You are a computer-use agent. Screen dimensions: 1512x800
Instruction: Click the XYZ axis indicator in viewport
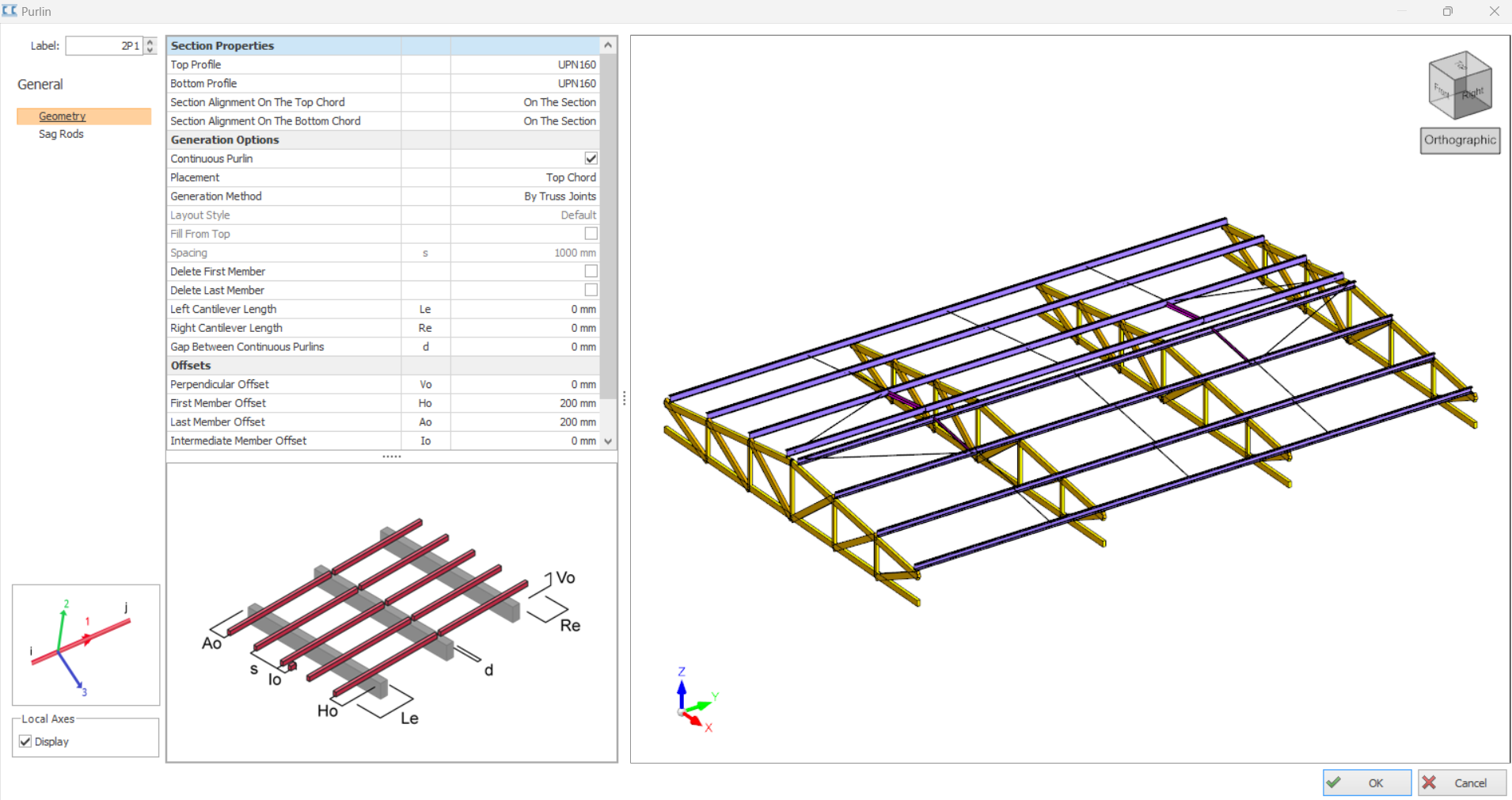[694, 701]
